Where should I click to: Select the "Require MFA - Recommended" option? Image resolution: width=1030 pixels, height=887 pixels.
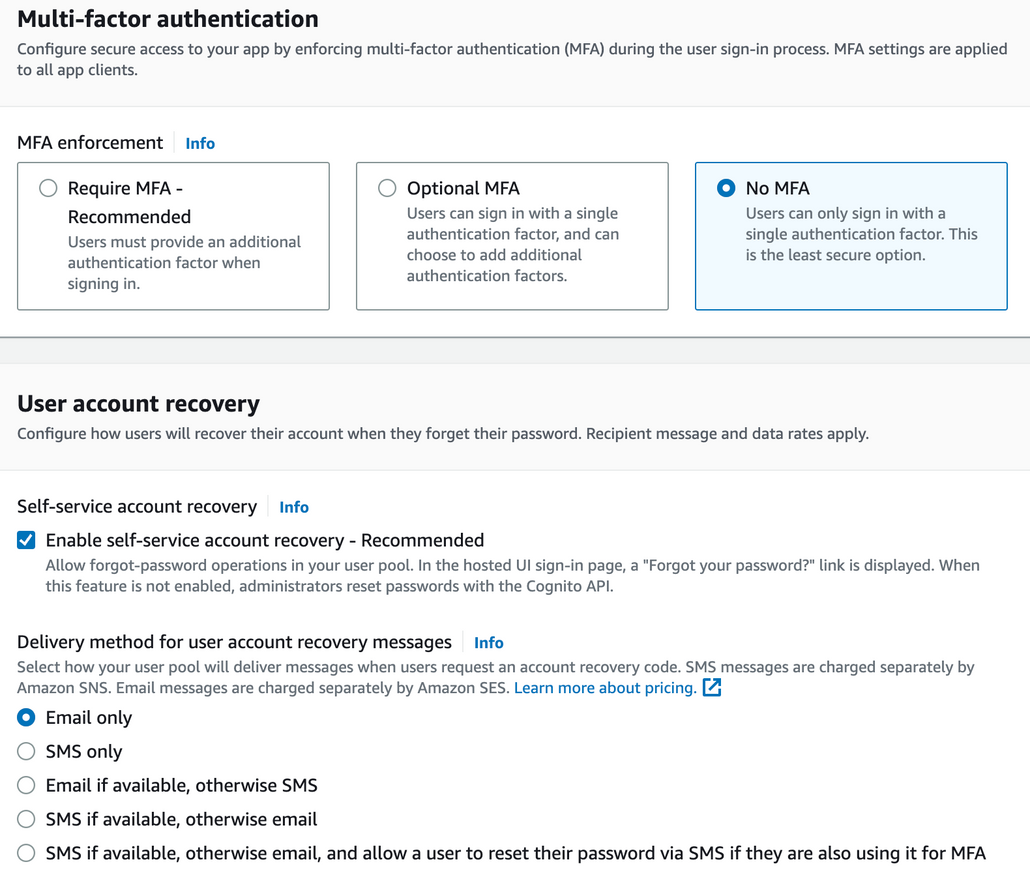click(x=47, y=187)
